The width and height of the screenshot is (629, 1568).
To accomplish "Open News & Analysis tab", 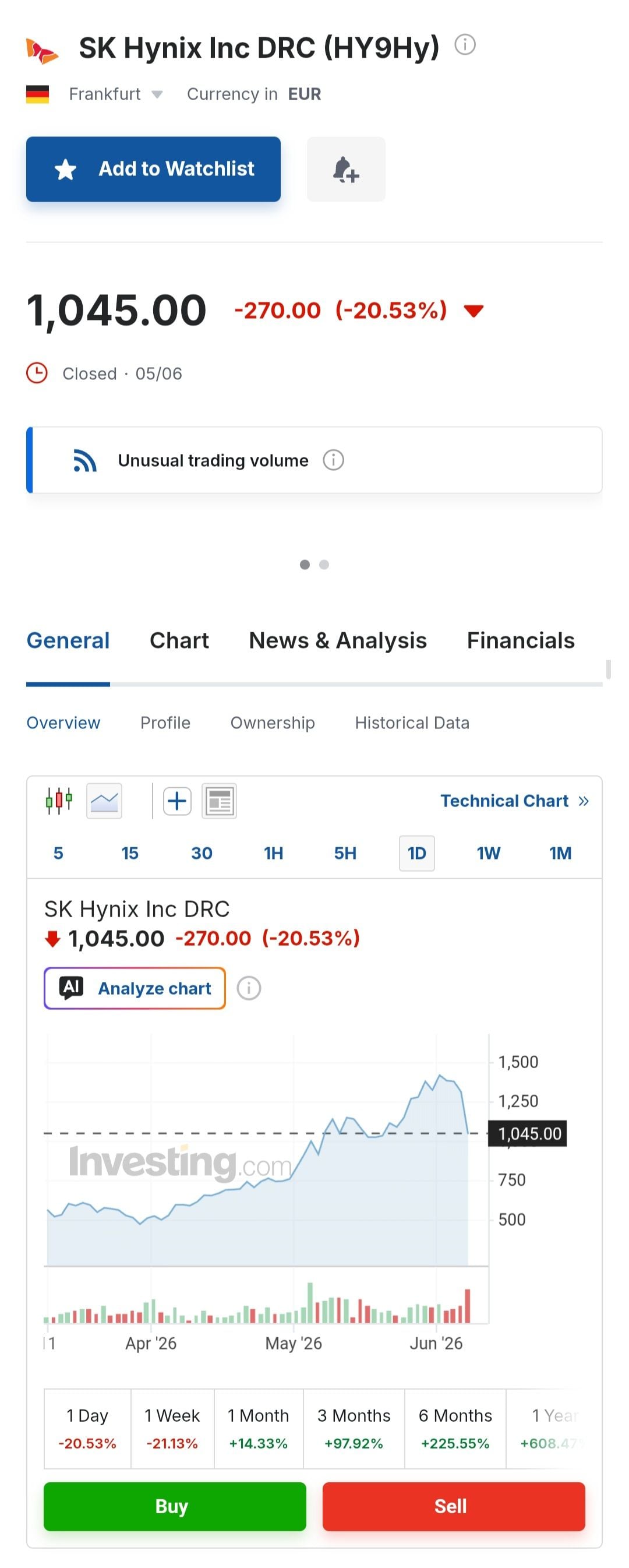I will [x=338, y=640].
